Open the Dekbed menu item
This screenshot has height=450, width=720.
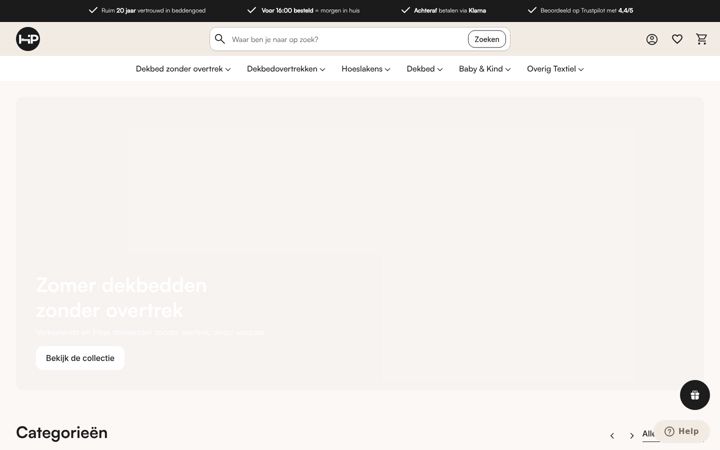[x=425, y=69]
